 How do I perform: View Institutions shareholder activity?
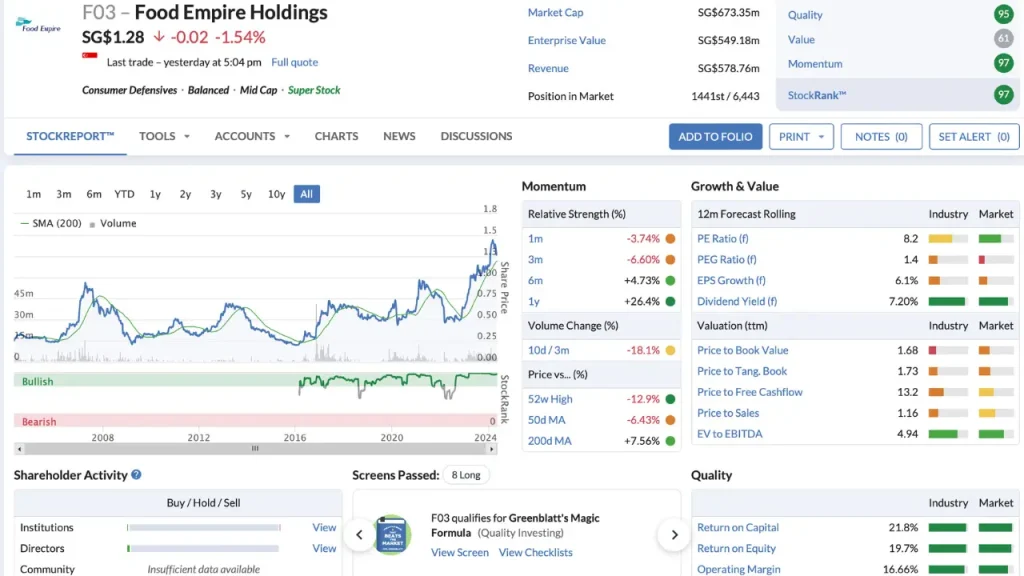[324, 528]
